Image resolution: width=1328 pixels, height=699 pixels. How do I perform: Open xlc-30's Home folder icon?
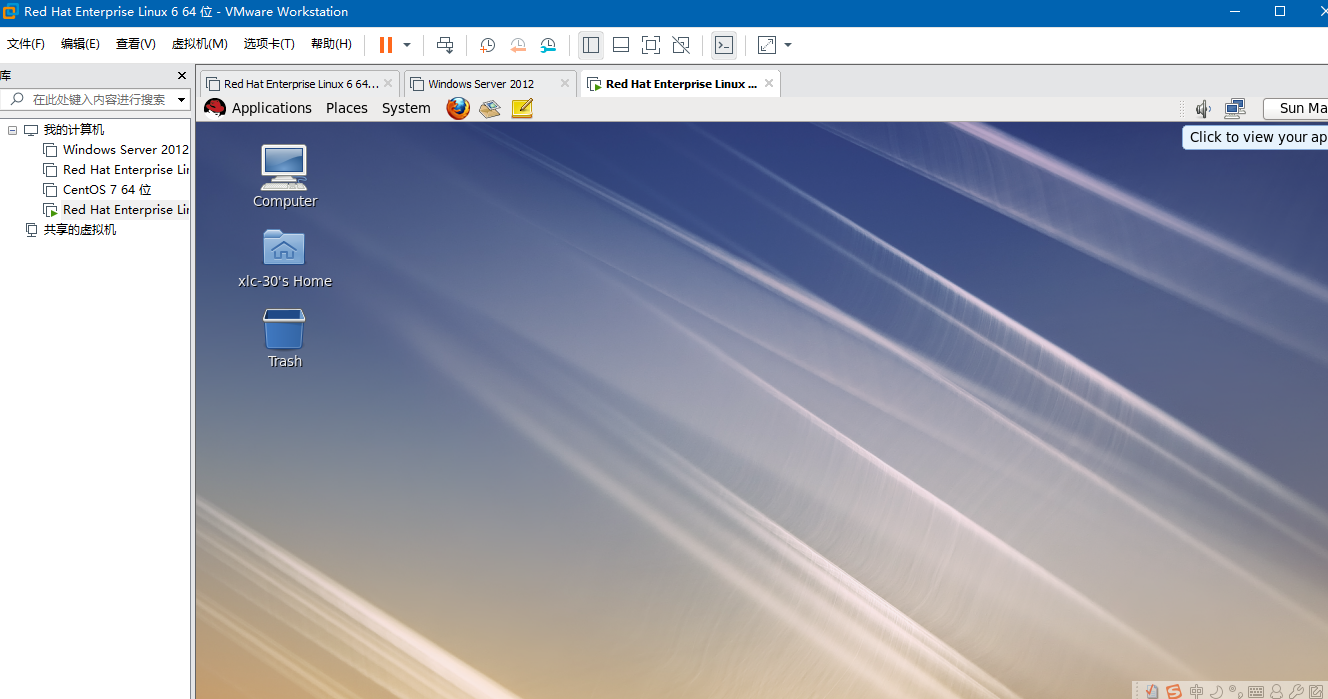tap(285, 257)
